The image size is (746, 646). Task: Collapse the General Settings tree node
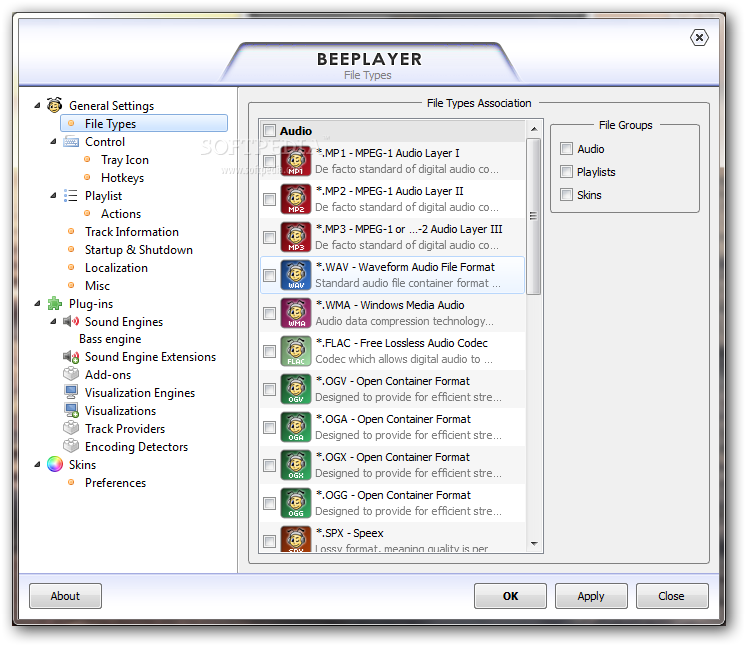pyautogui.click(x=37, y=105)
